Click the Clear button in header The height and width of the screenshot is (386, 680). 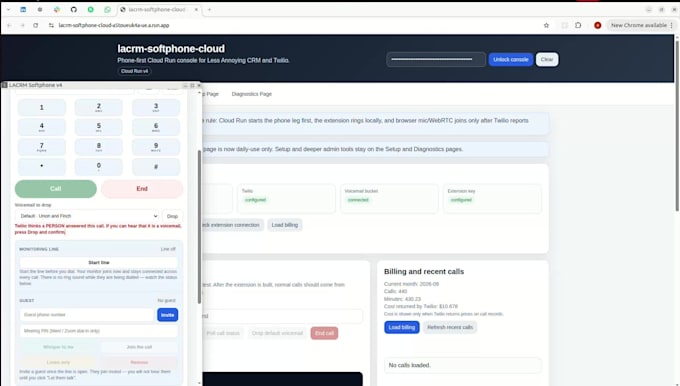point(547,59)
